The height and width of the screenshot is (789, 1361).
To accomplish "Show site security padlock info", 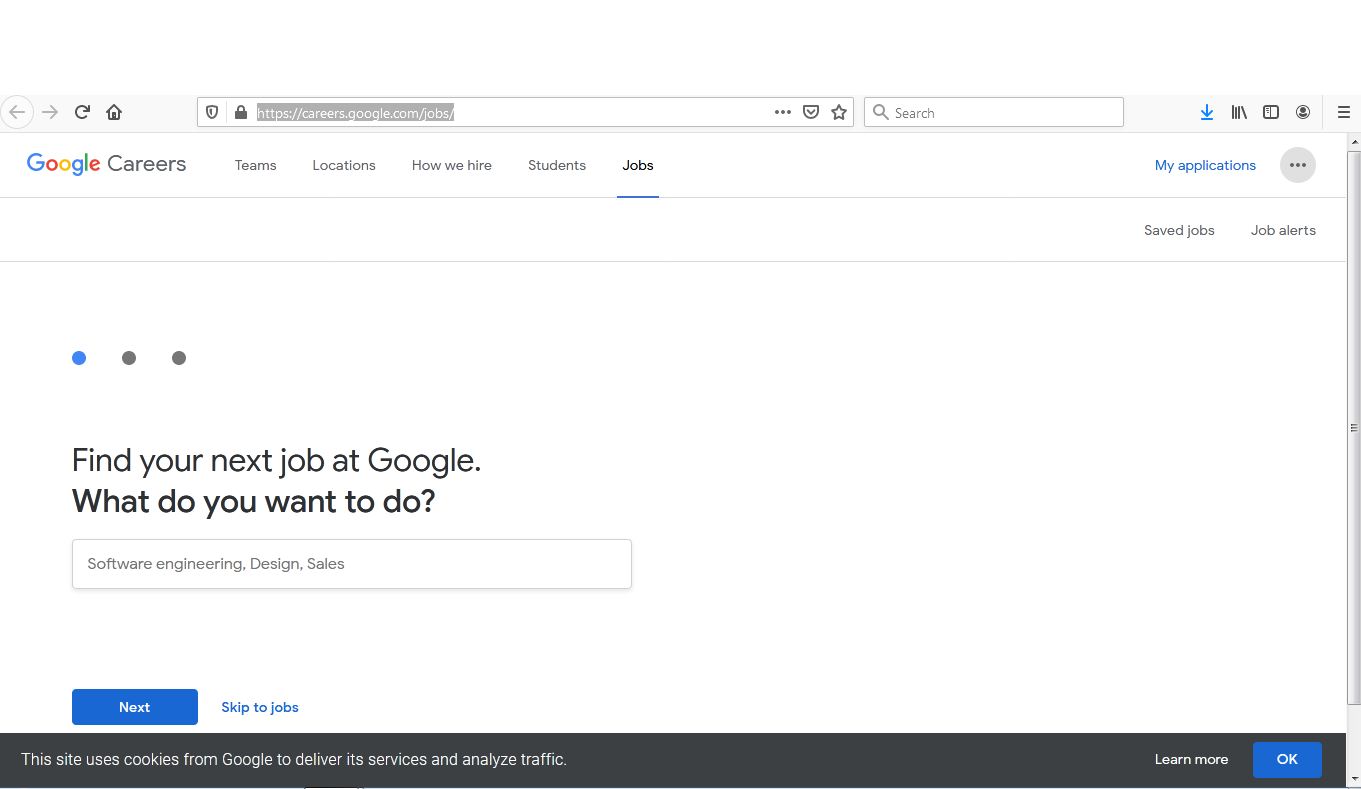I will click(x=240, y=113).
